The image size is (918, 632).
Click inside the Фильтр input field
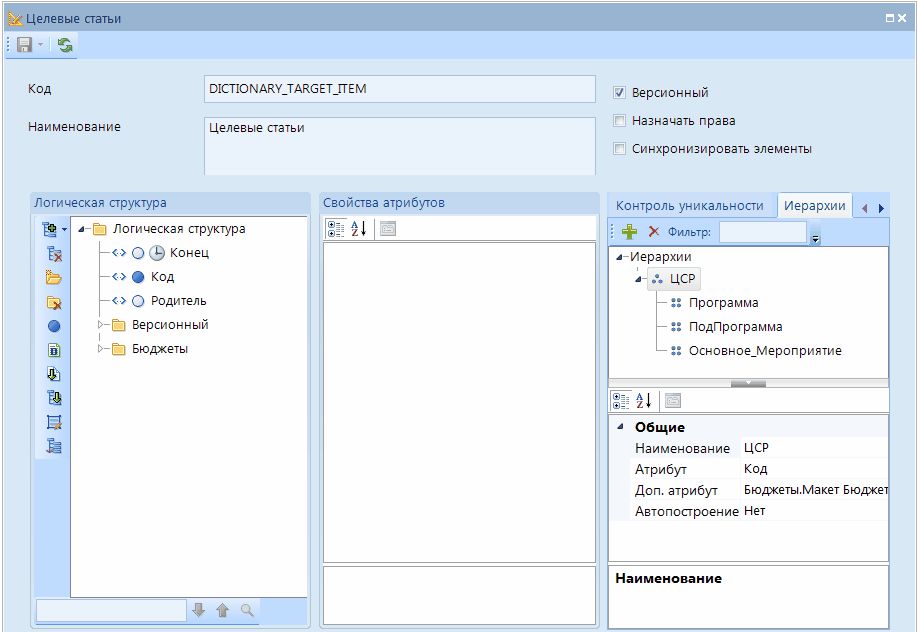(x=762, y=232)
